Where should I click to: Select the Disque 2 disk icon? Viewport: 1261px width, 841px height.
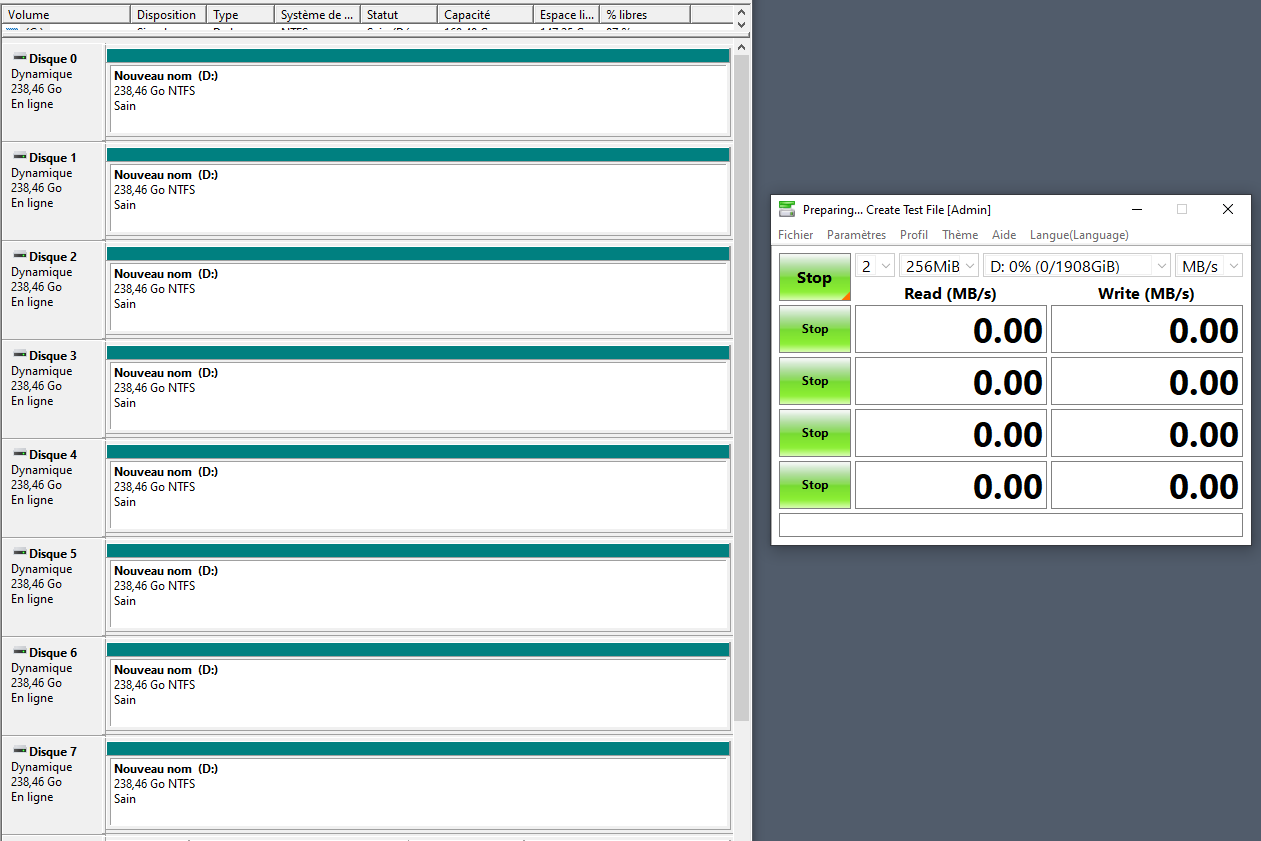pos(20,257)
